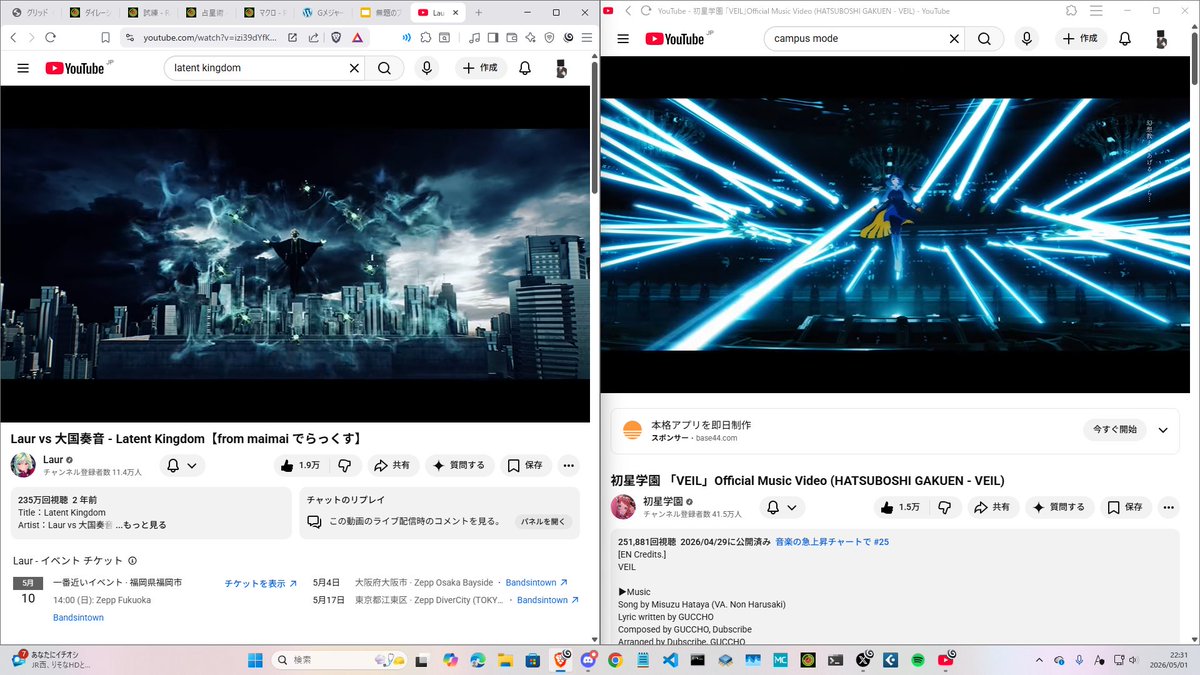Click 今すぐ開始 on the sponsor ad

pyautogui.click(x=1115, y=430)
